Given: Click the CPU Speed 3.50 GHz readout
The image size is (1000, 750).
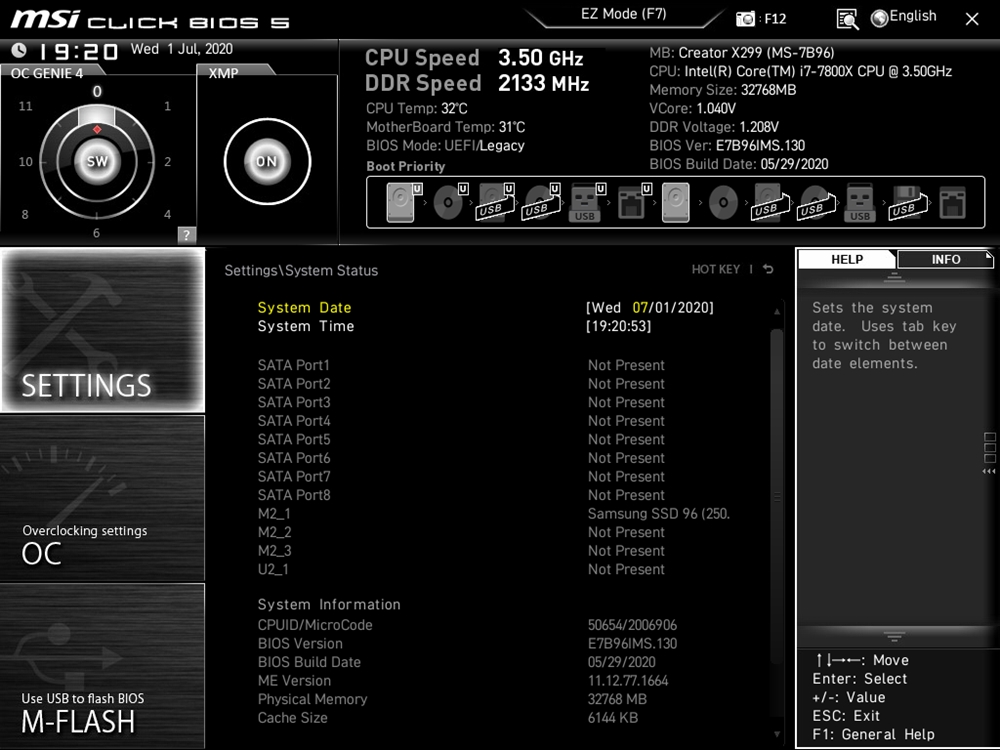Looking at the screenshot, I should coord(474,57).
